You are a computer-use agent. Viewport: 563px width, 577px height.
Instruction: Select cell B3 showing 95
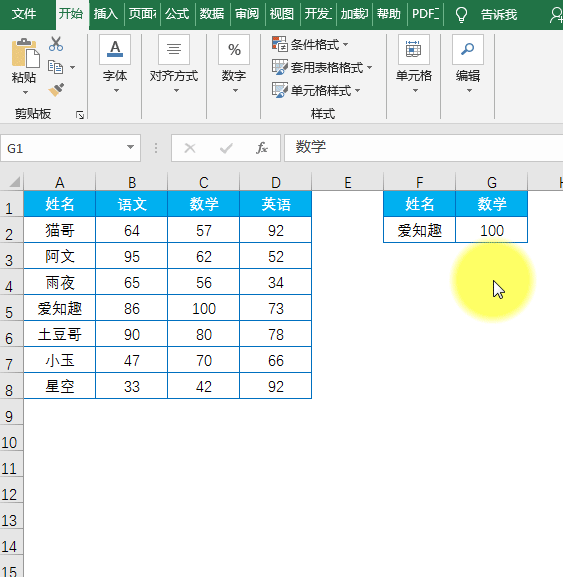(x=131, y=256)
